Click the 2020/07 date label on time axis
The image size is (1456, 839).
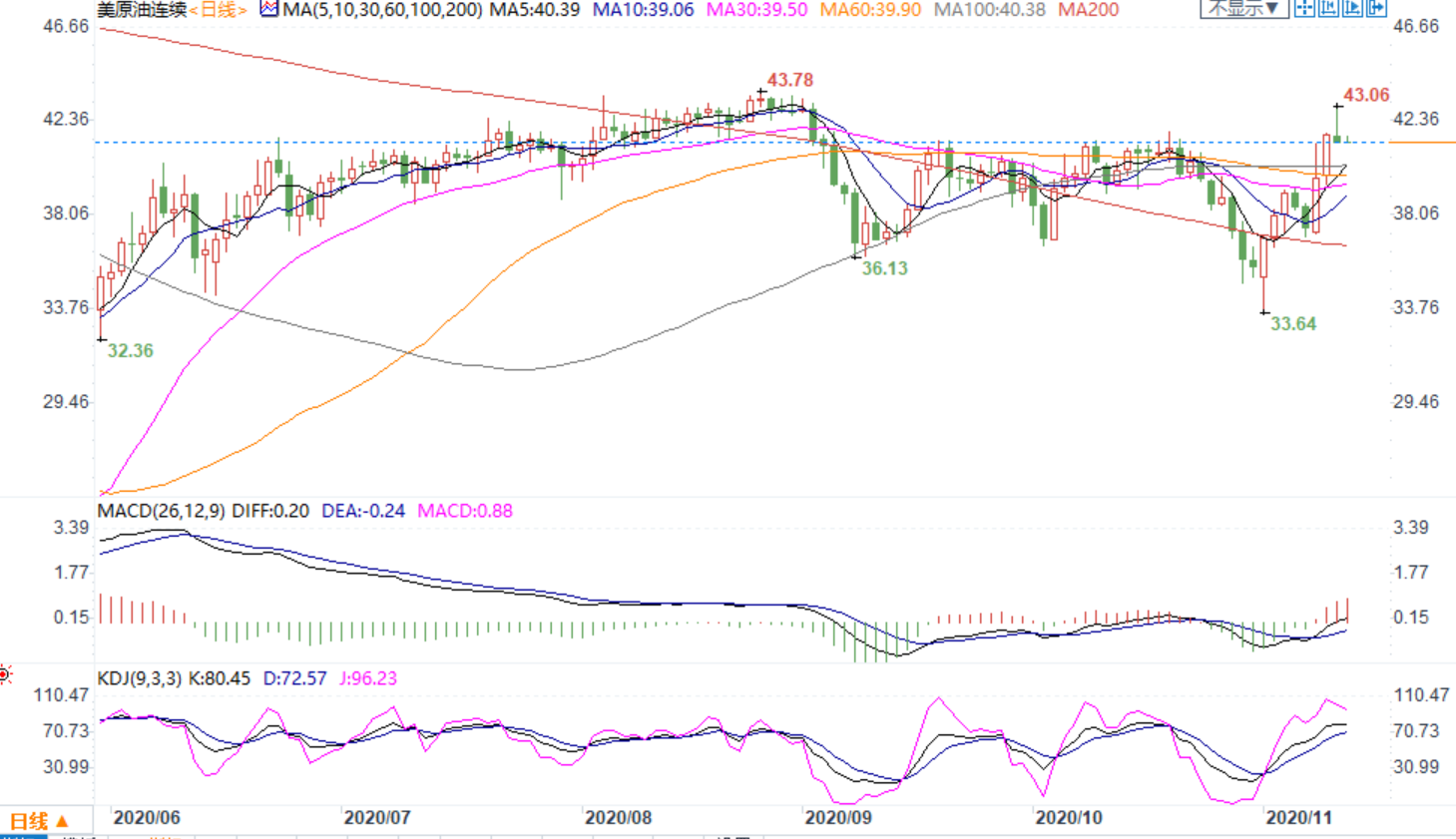click(377, 818)
